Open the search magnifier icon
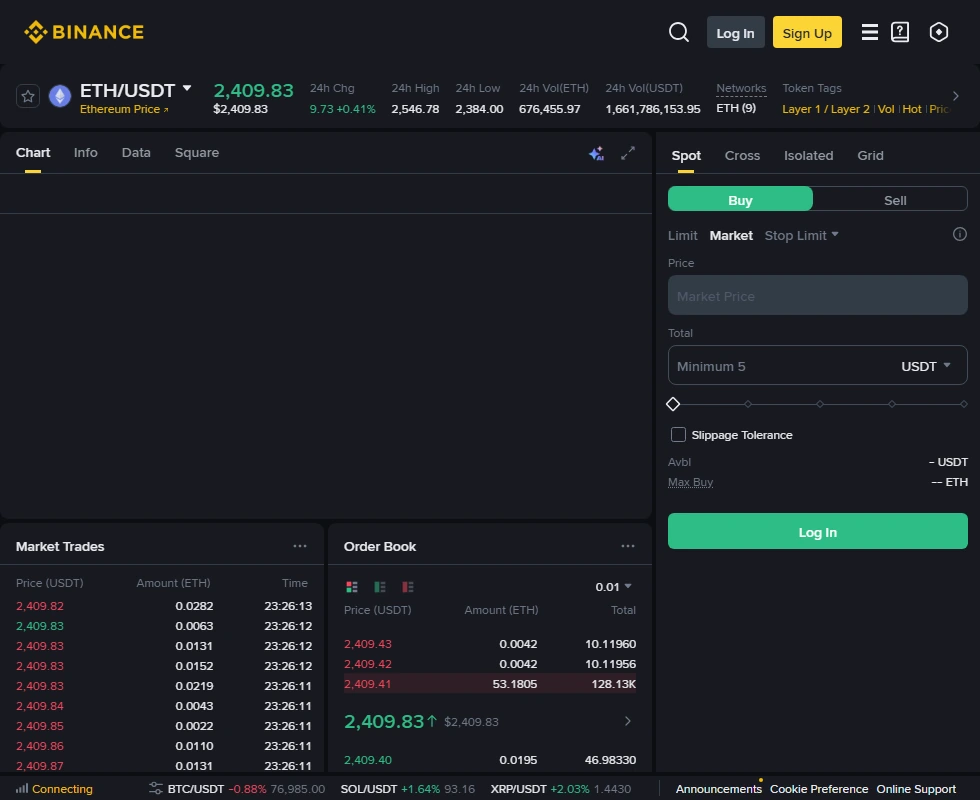Image resolution: width=980 pixels, height=800 pixels. pos(679,32)
